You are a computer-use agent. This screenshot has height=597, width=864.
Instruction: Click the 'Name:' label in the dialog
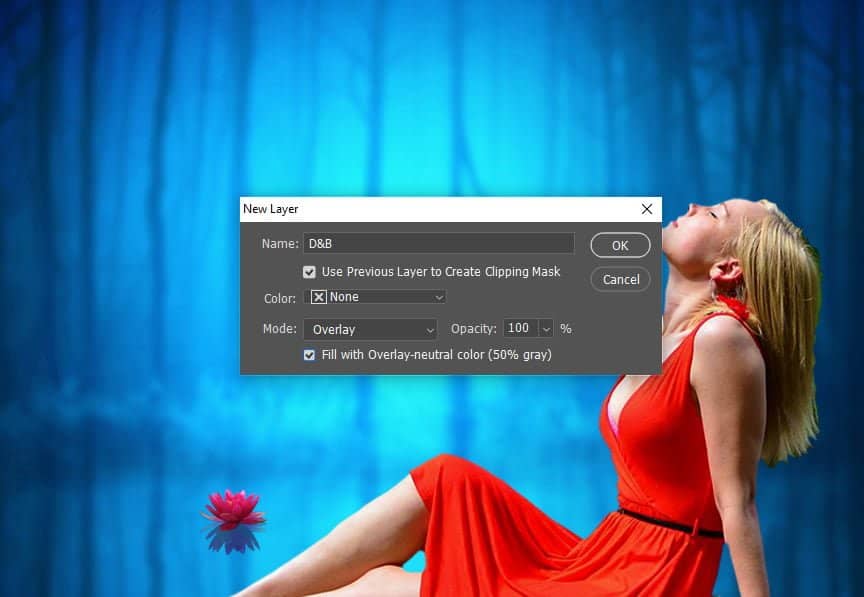tap(280, 244)
